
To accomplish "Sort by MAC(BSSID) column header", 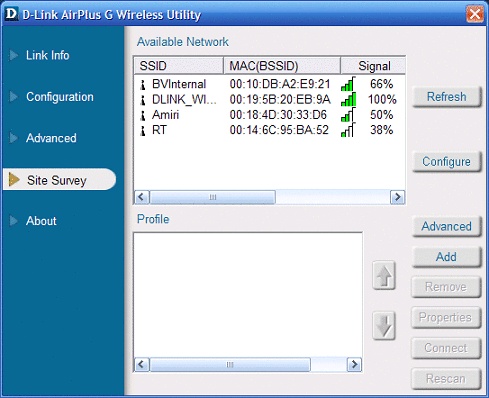I will coord(282,66).
